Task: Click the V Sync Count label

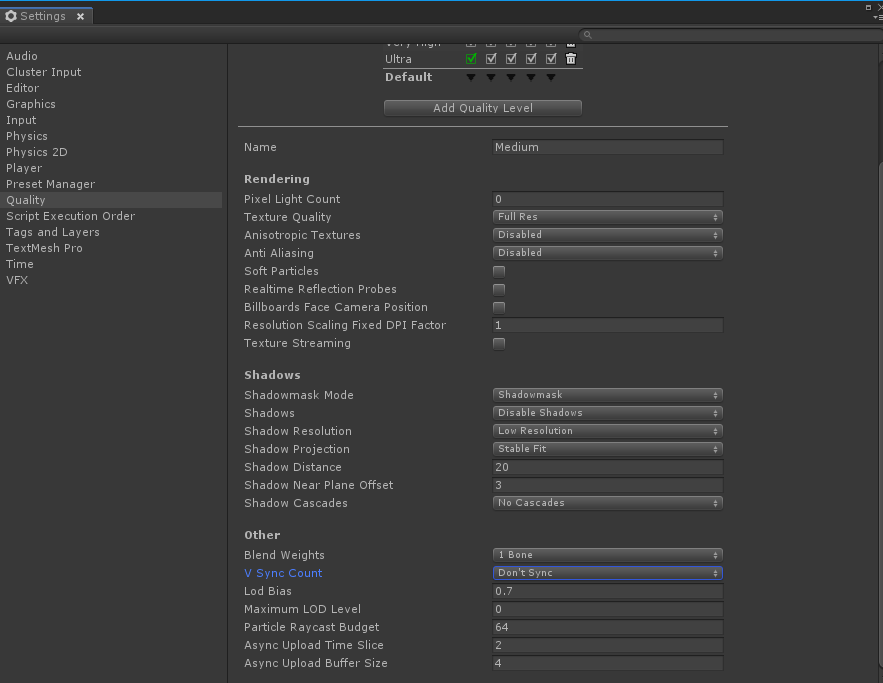Action: tap(283, 573)
